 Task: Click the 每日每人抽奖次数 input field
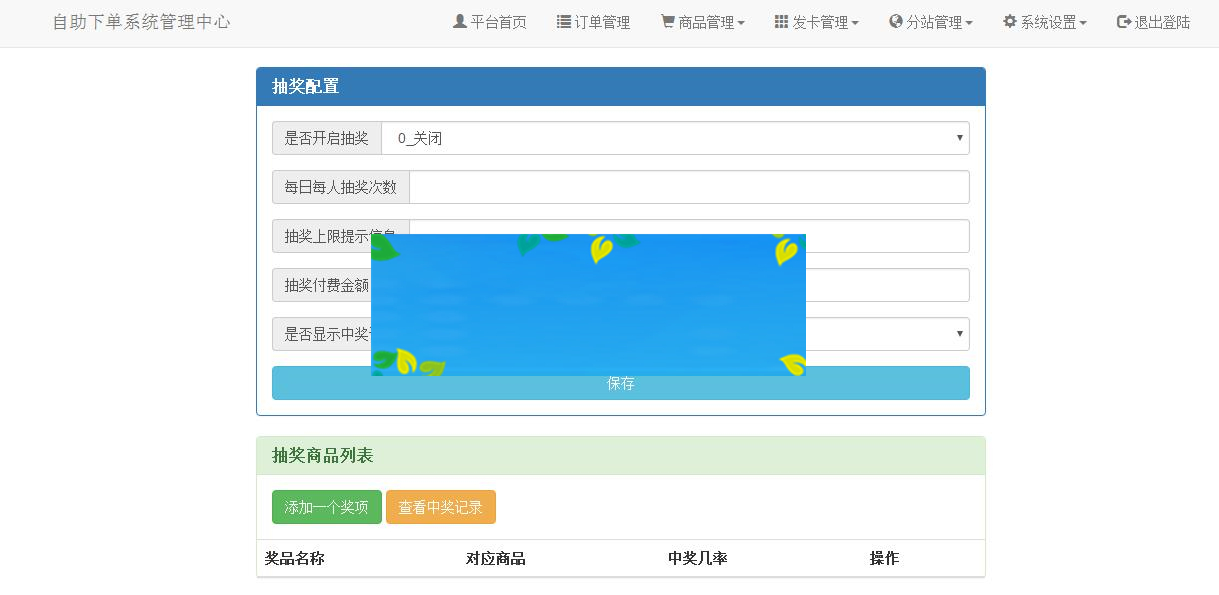688,186
